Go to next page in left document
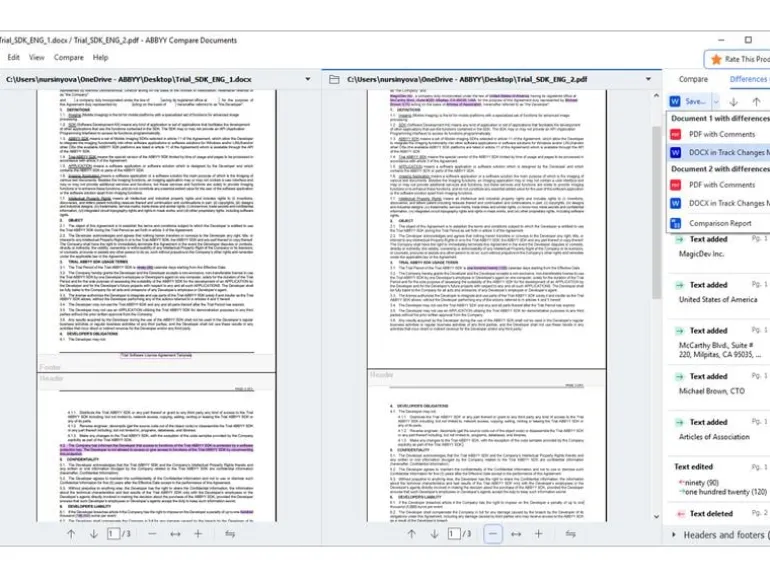Screen dimensions: 770x578 pyautogui.click(x=93, y=534)
